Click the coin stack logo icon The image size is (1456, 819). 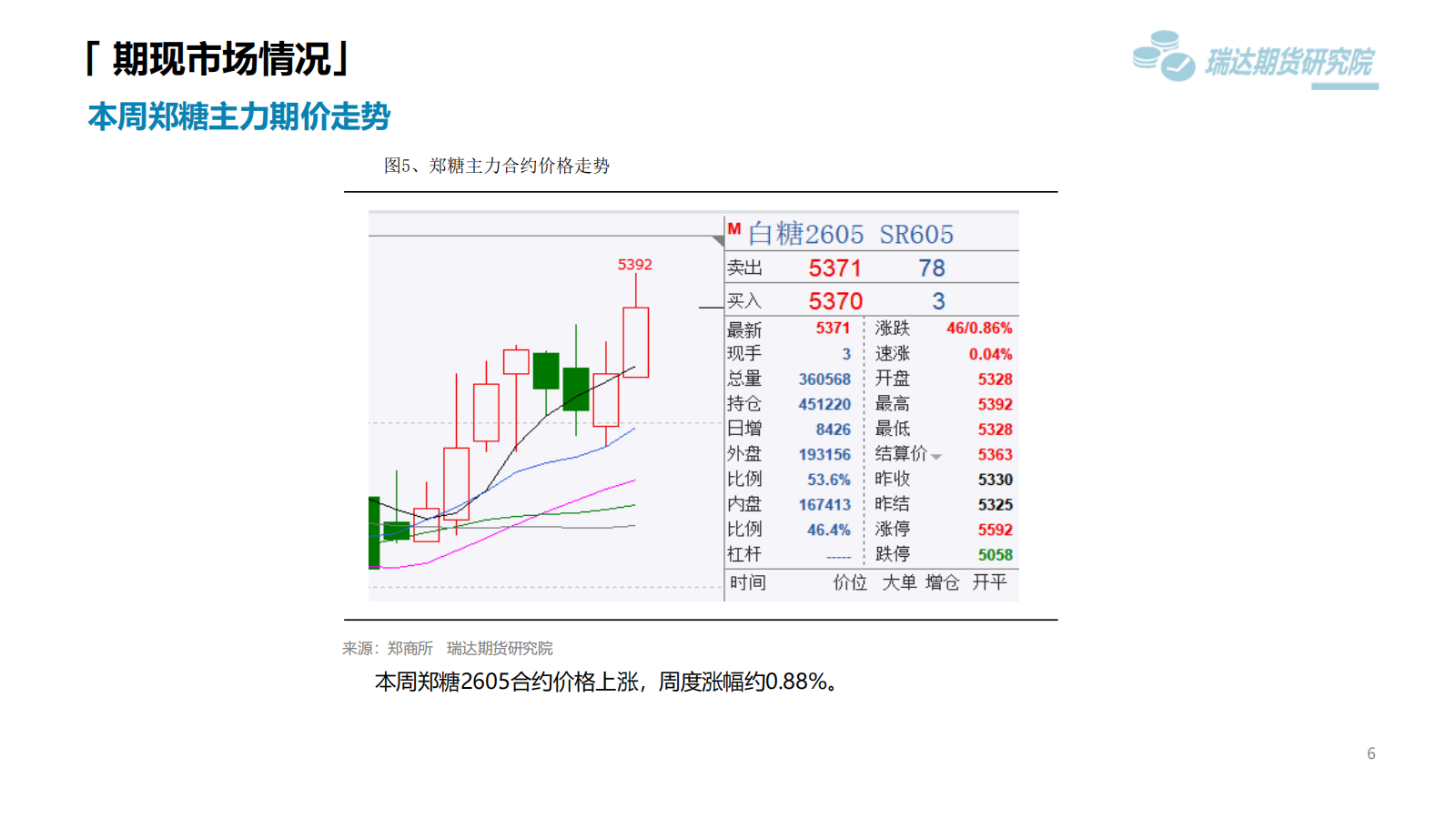tap(1163, 56)
